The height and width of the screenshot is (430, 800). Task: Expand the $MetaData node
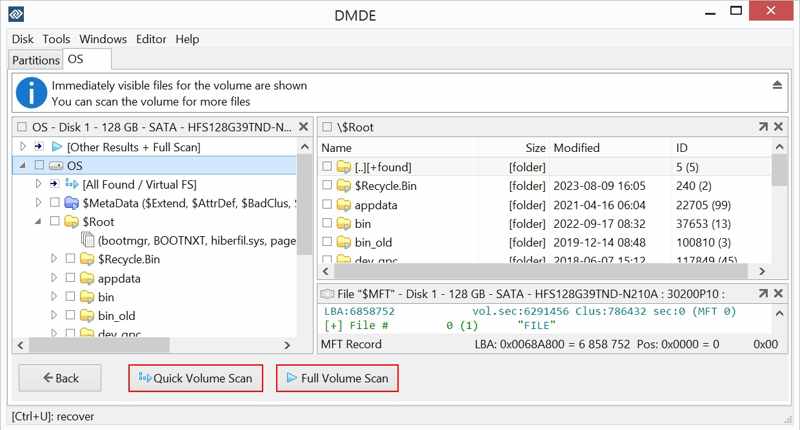pos(38,203)
